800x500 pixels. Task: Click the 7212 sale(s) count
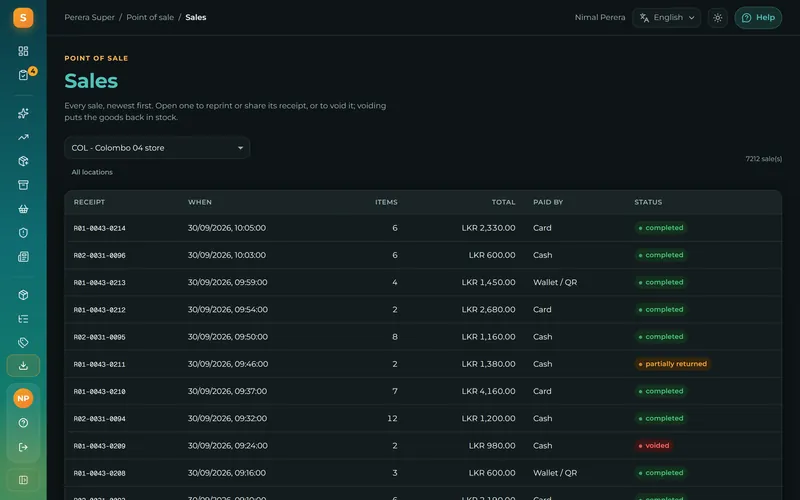(x=763, y=159)
